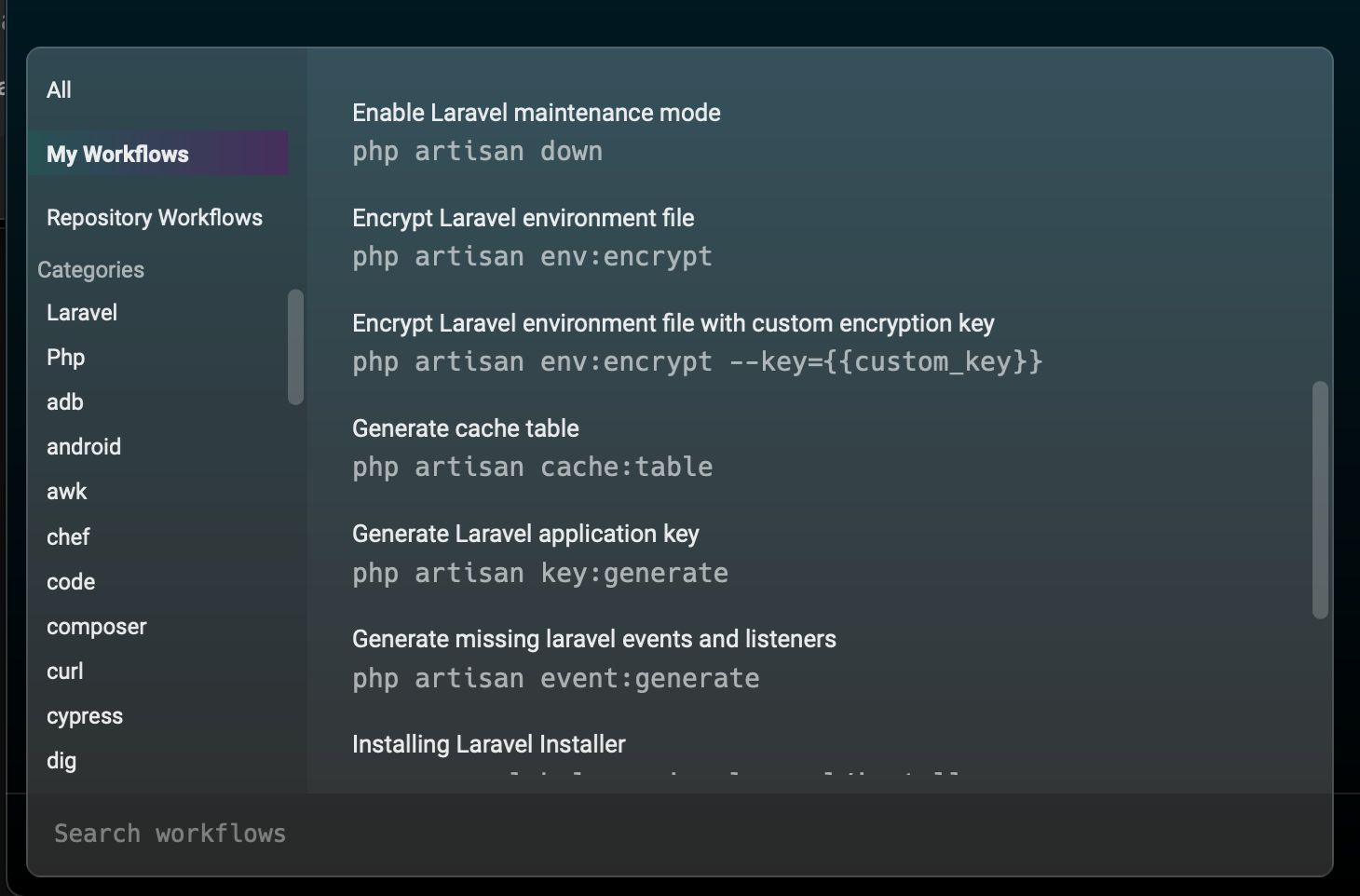This screenshot has height=896, width=1360.
Task: Click the Categories heading label
Action: 91,270
